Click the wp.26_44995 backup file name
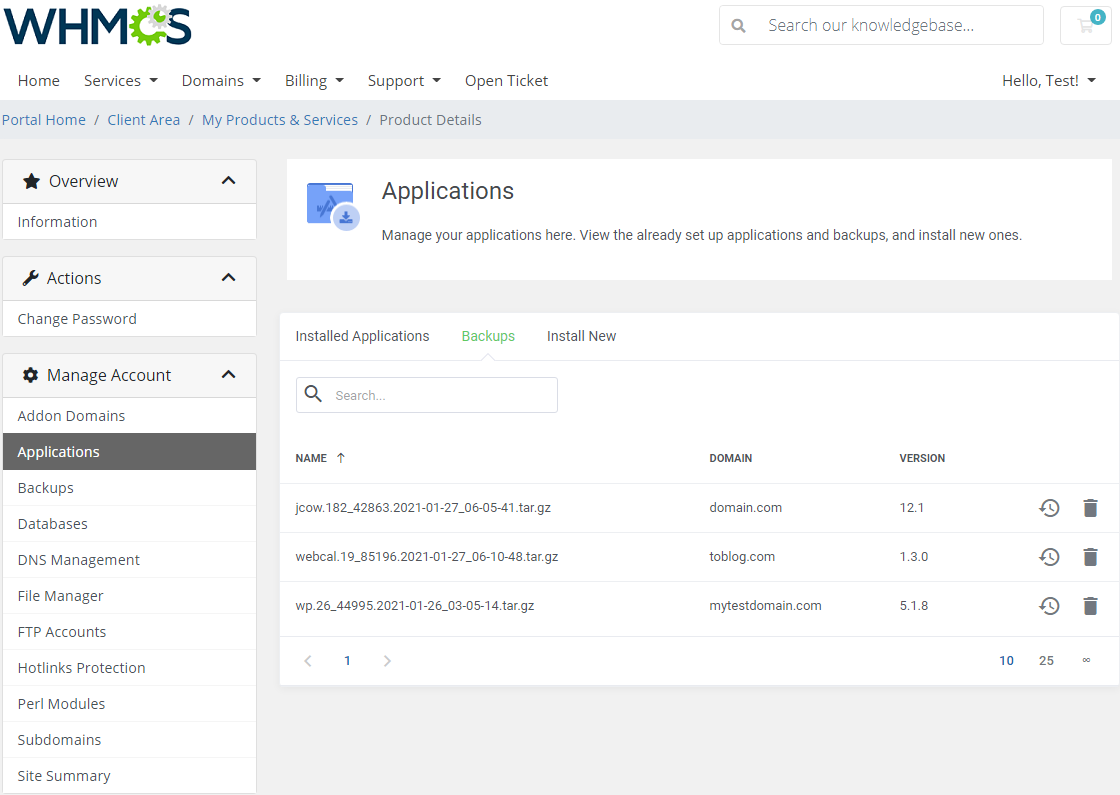 click(415, 606)
